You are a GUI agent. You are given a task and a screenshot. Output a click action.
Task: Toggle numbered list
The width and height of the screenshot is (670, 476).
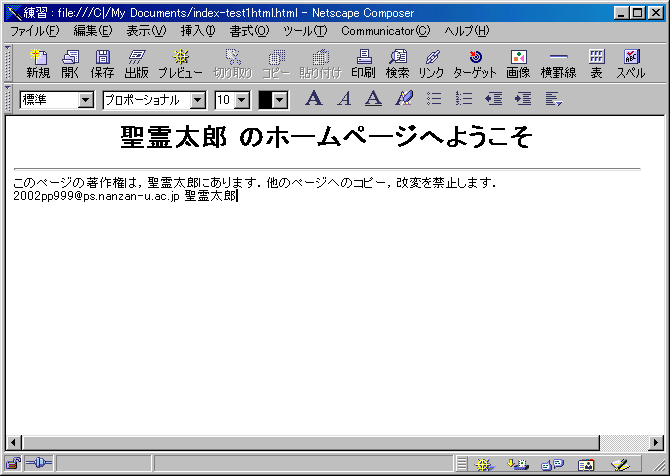tap(464, 99)
